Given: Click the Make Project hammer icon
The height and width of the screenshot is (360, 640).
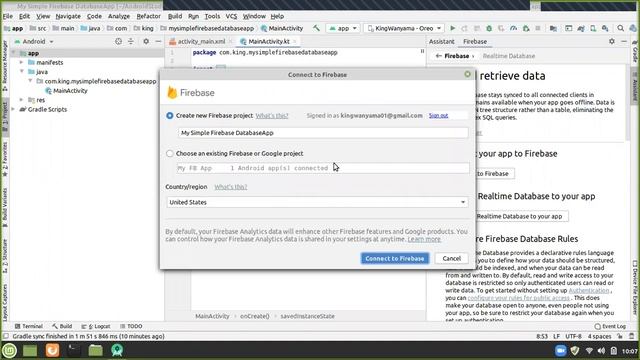Looking at the screenshot, I should pyautogui.click(x=316, y=28).
